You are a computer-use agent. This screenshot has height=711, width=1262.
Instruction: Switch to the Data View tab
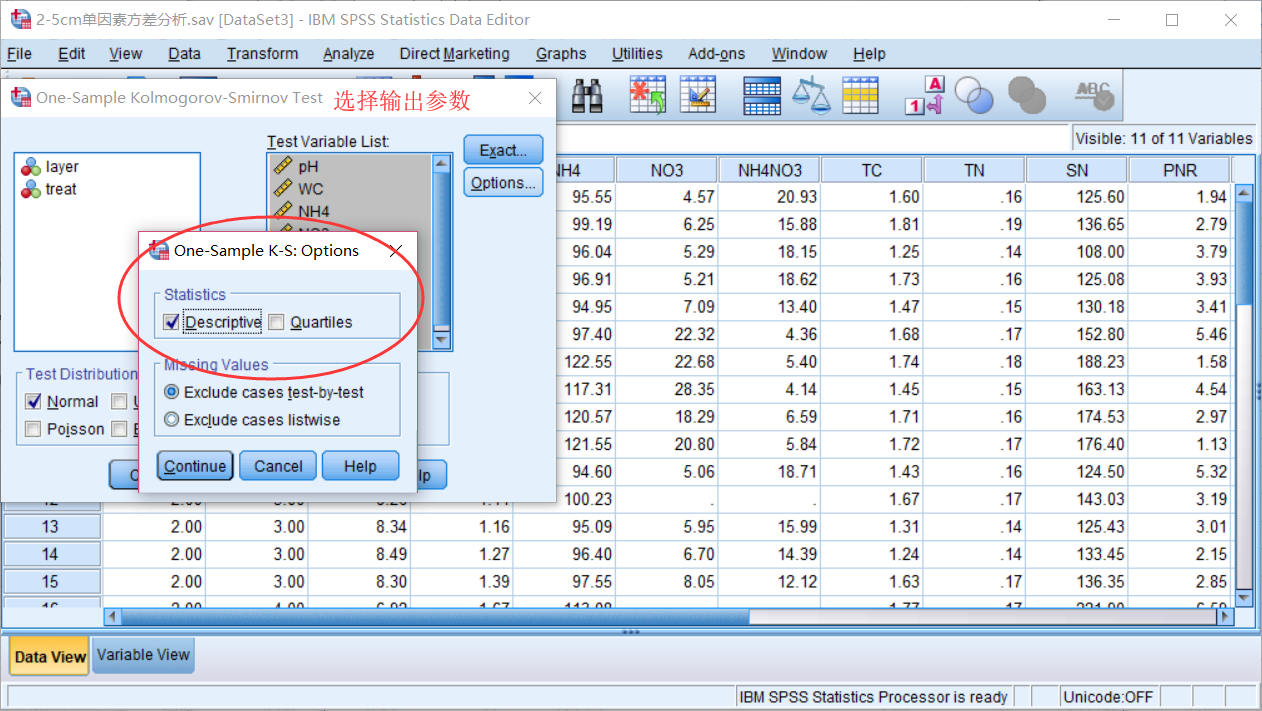click(50, 657)
